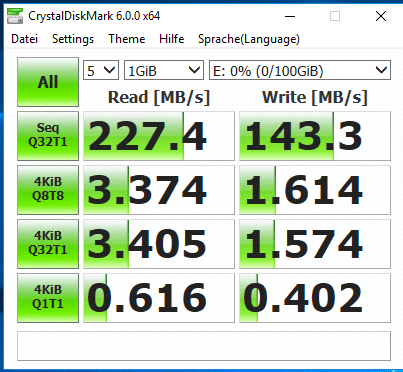Open the test size dropdown showing 1GiB
The height and width of the screenshot is (372, 403).
click(164, 70)
